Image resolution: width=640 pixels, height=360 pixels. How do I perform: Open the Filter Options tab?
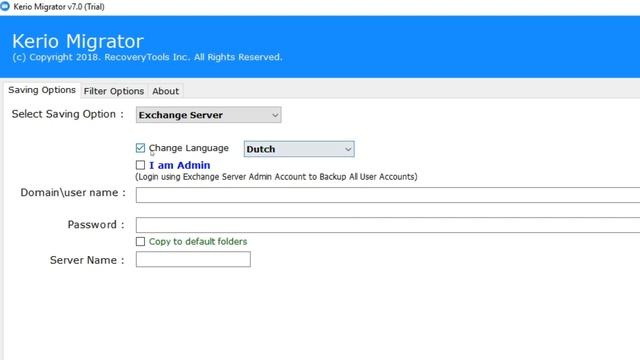tap(114, 91)
